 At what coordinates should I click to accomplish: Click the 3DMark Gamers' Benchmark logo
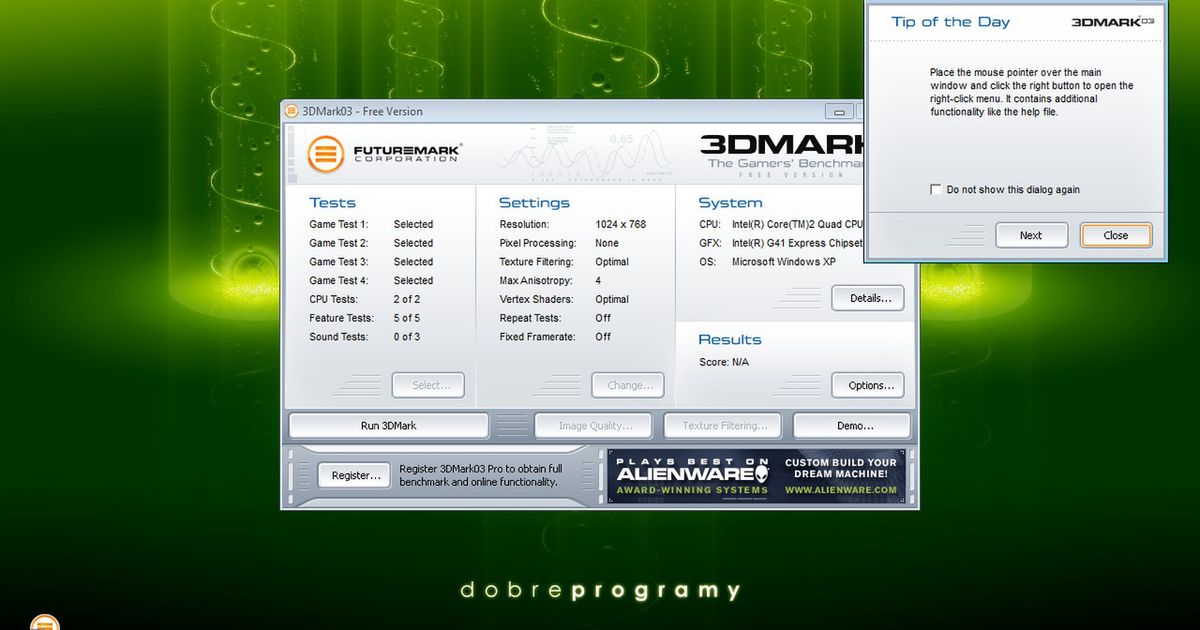(780, 153)
